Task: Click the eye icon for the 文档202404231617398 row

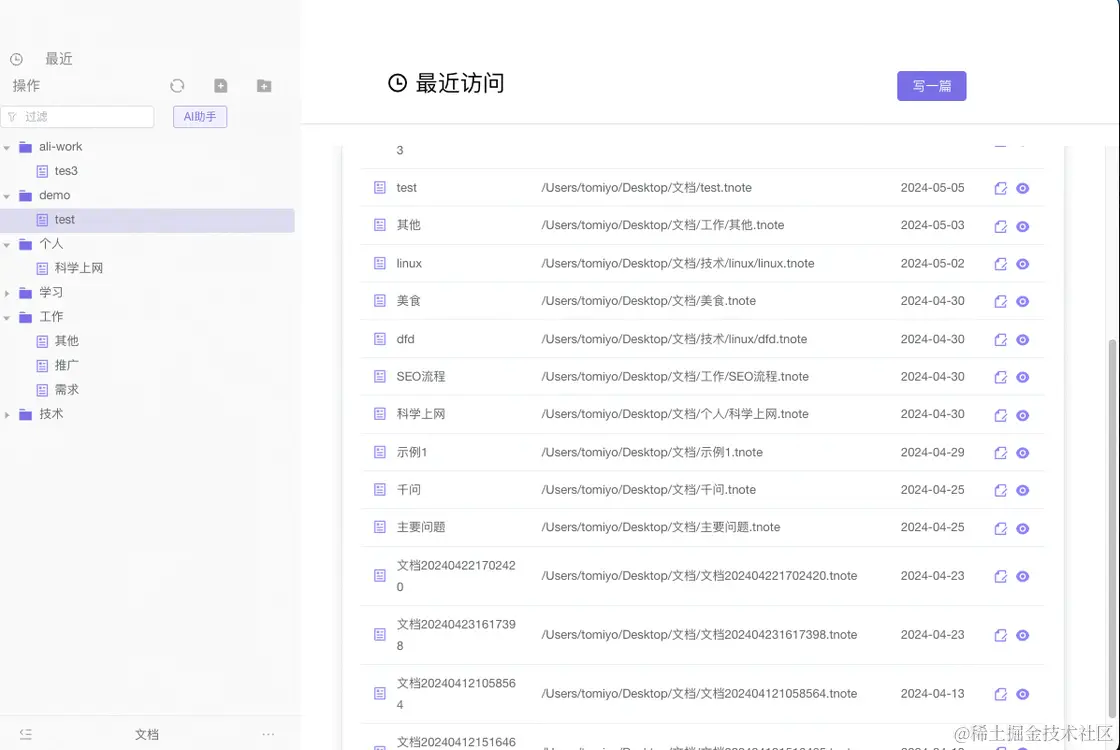Action: click(1022, 635)
